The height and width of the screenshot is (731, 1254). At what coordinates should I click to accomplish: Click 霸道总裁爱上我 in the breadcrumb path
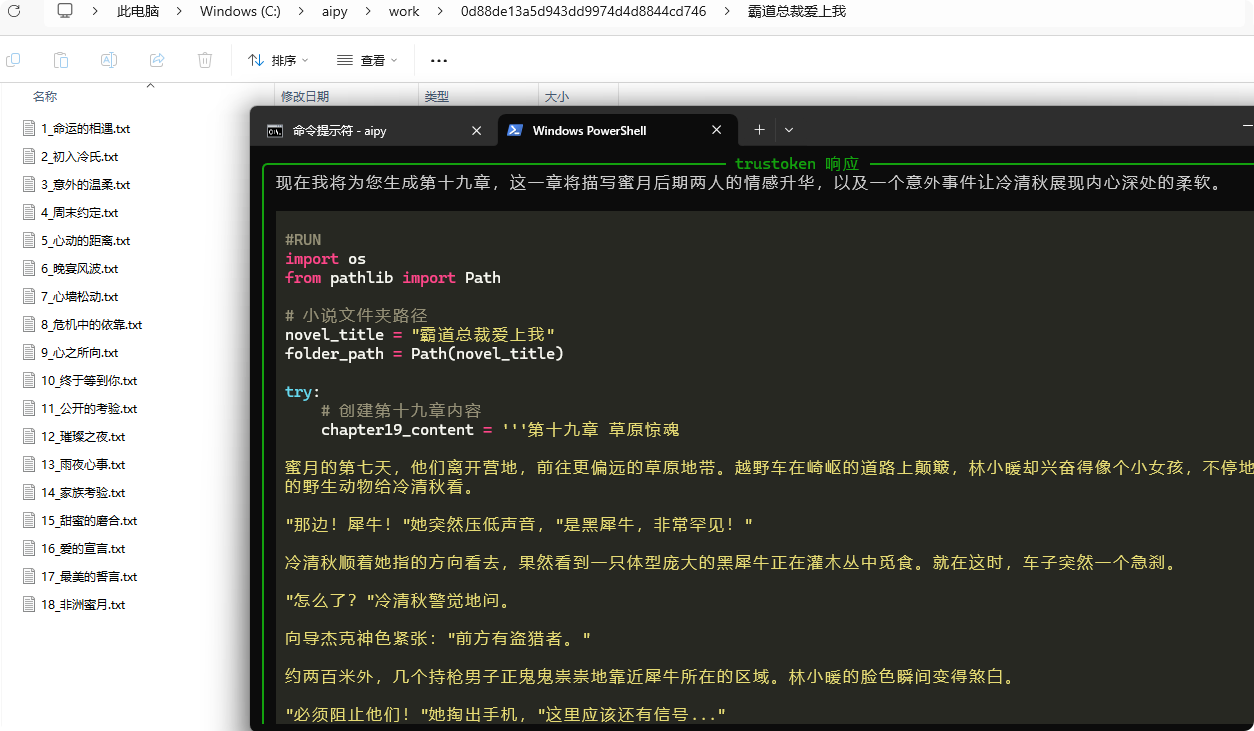coord(796,12)
